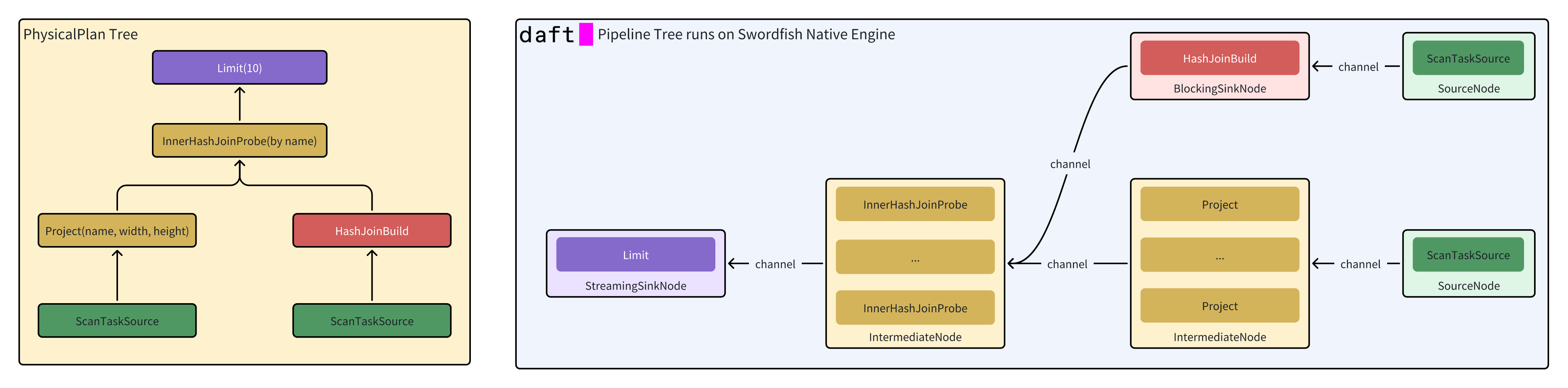
Task: Click the BlockingSinkNode label
Action: pyautogui.click(x=1219, y=88)
